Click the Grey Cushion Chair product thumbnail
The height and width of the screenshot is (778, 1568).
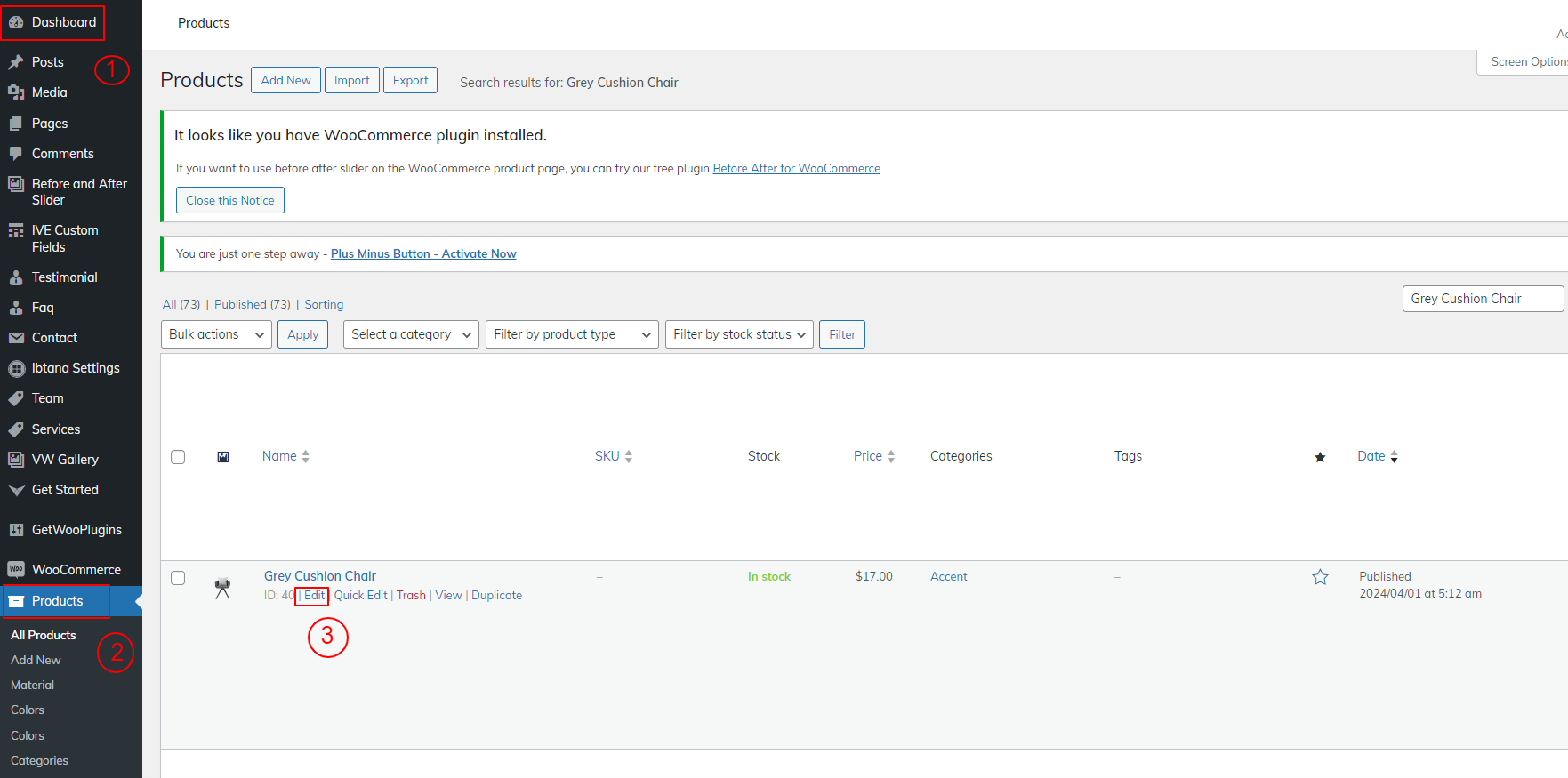[x=222, y=588]
